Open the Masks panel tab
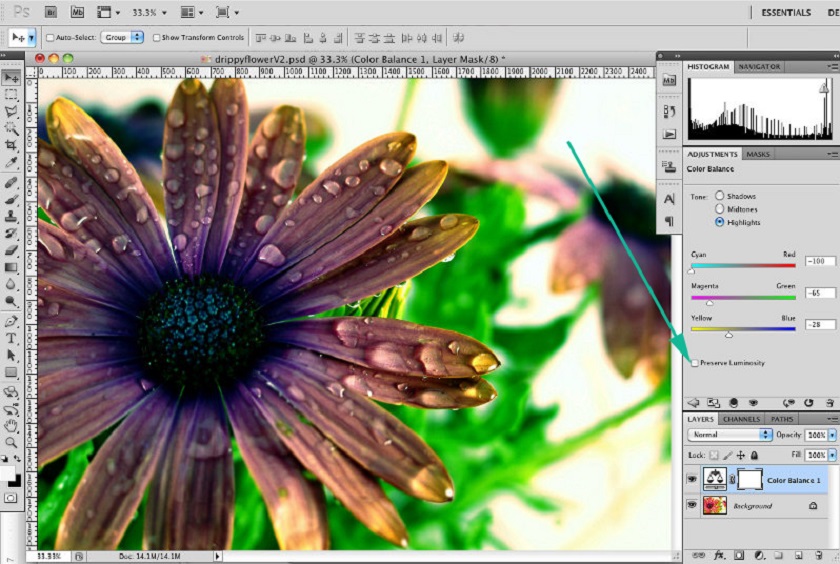This screenshot has height=564, width=840. (758, 154)
